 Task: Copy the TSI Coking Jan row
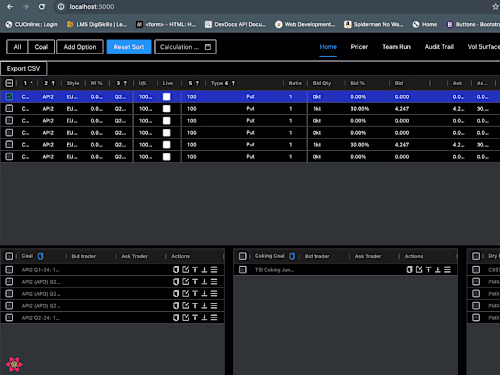(x=409, y=270)
